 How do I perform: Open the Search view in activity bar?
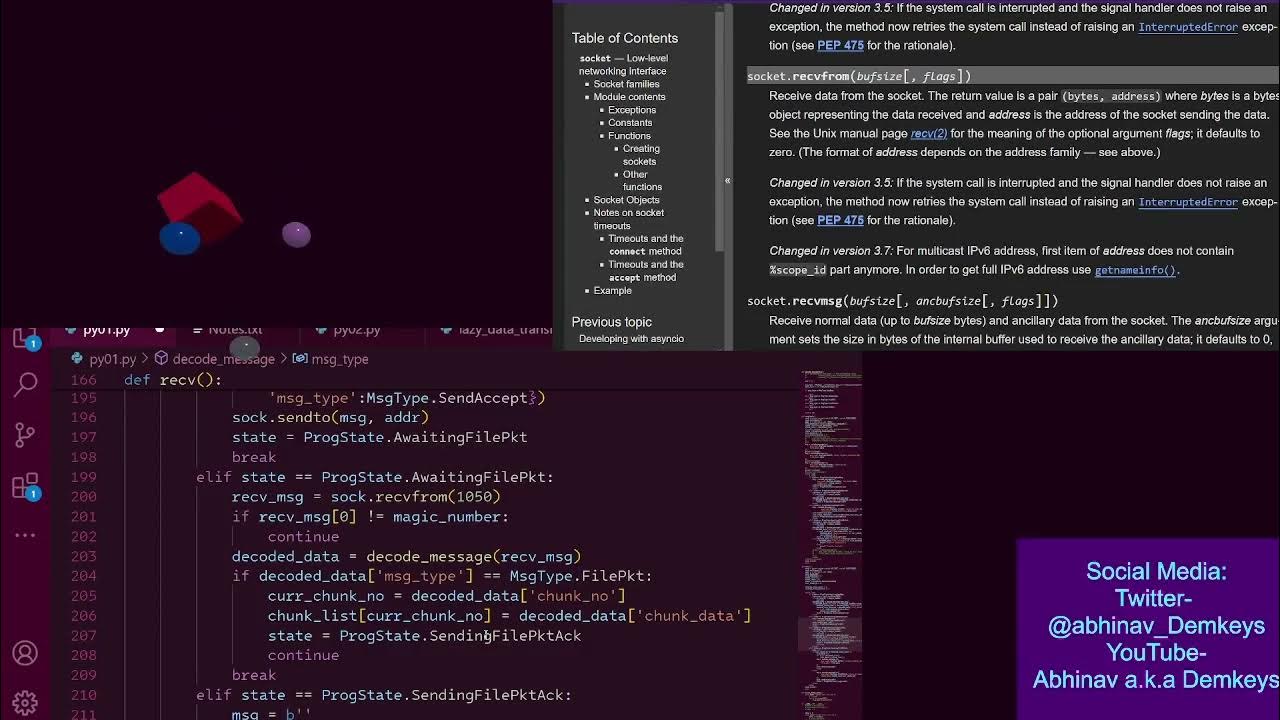(25, 383)
